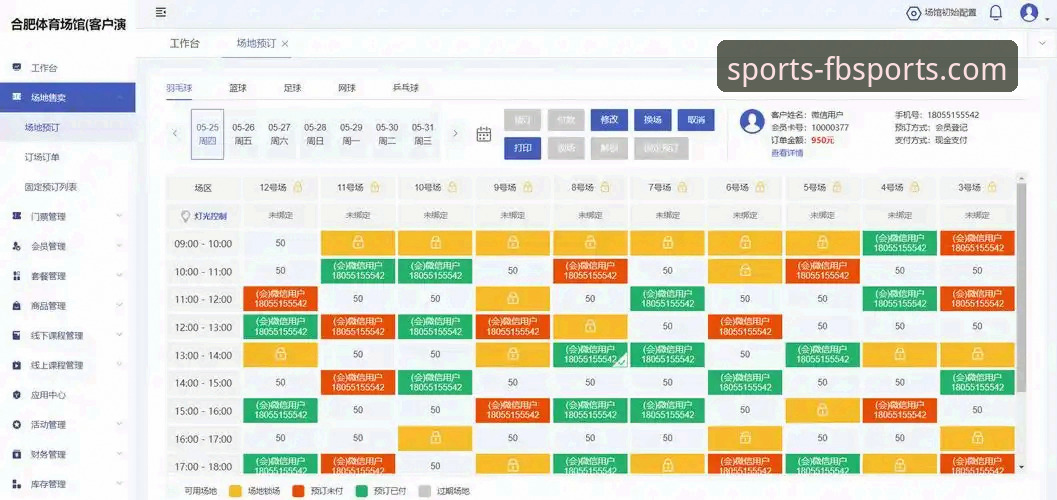Click the lock icon next to 8号场
The height and width of the screenshot is (500, 1057).
605,187
